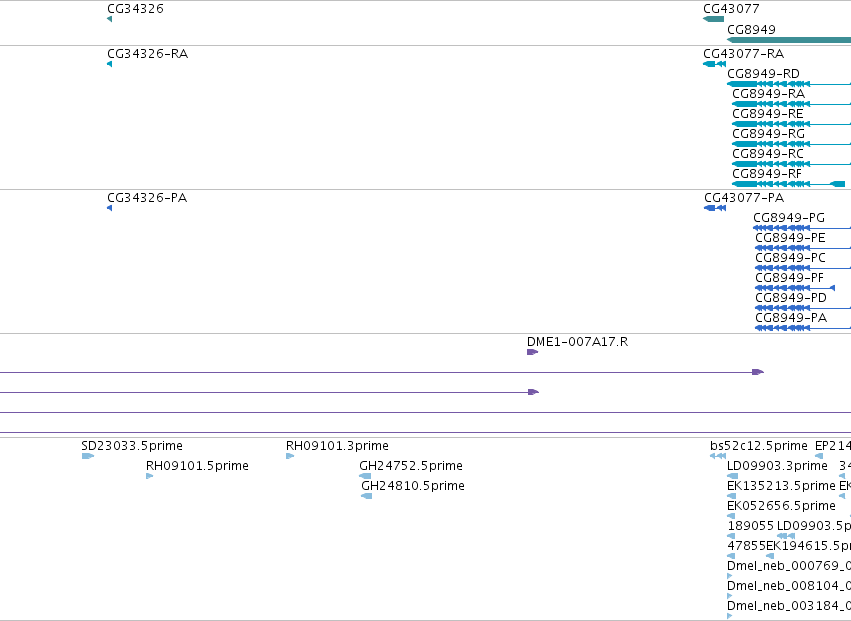Open the CG8949-RA transcript label

point(769,94)
